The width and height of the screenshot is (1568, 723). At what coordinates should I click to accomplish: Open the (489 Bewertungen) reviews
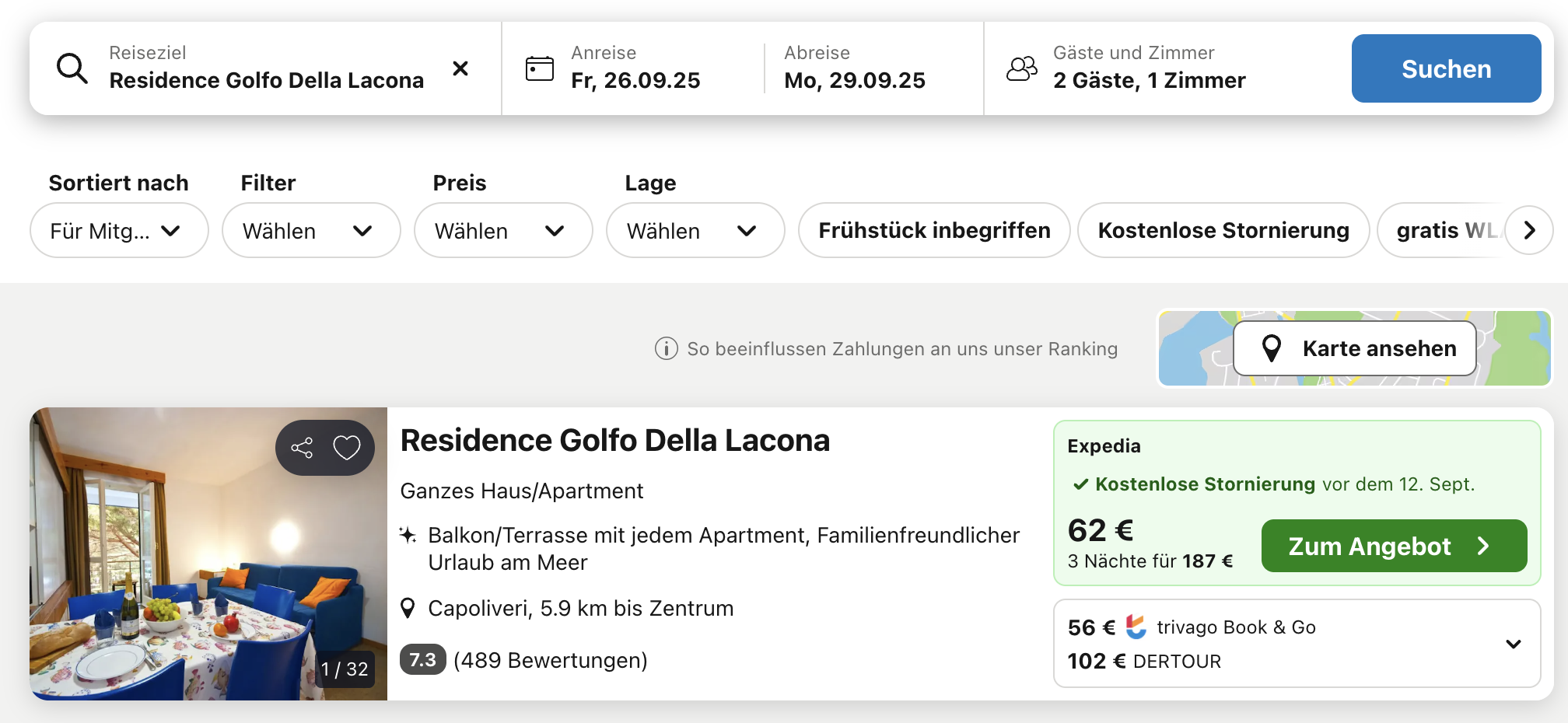click(x=551, y=660)
